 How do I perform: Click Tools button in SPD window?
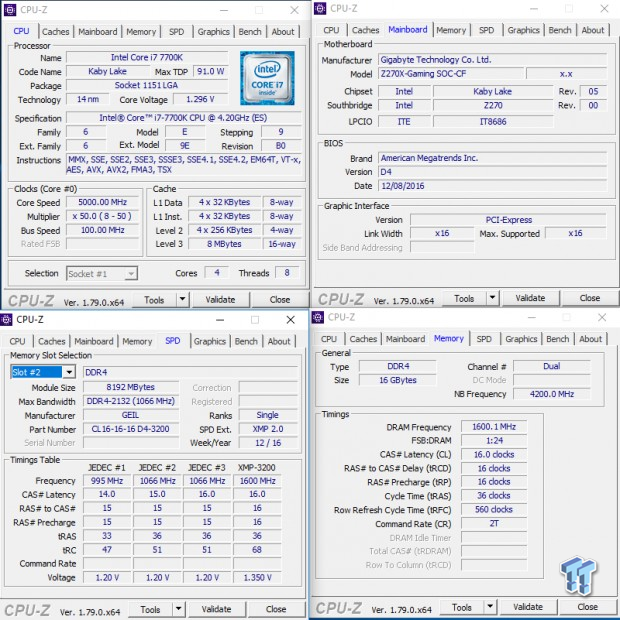click(150, 609)
